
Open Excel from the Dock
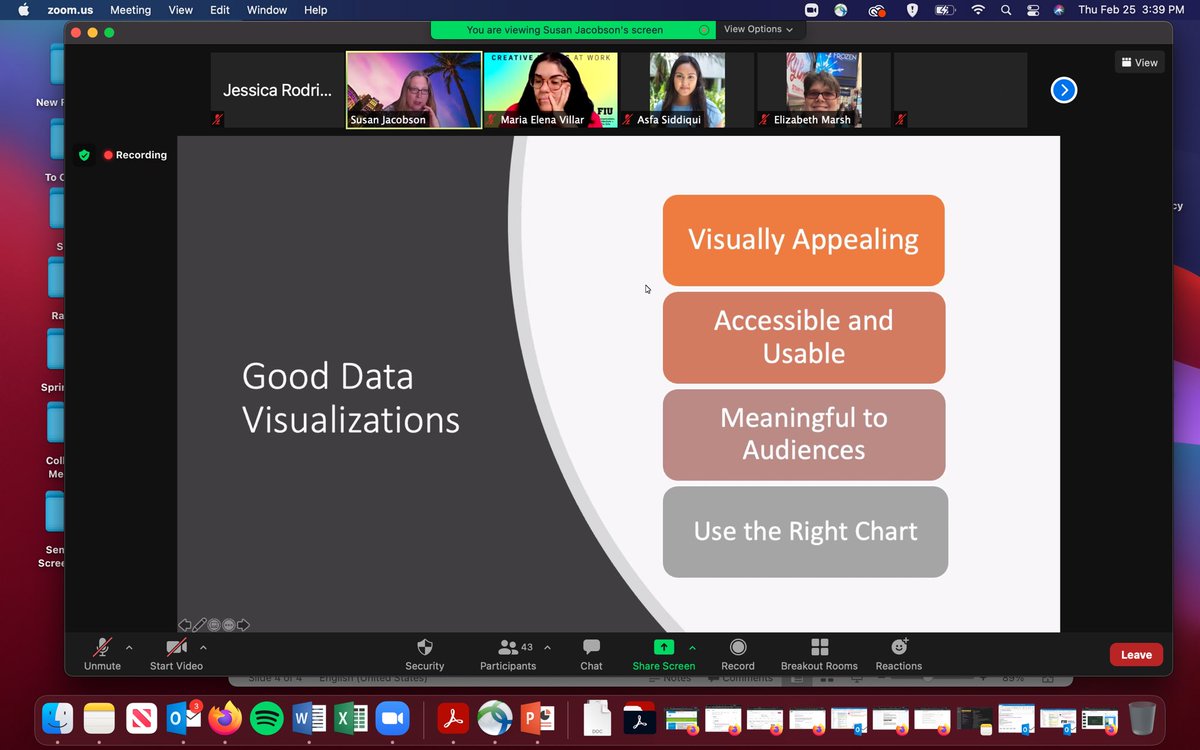tap(350, 718)
